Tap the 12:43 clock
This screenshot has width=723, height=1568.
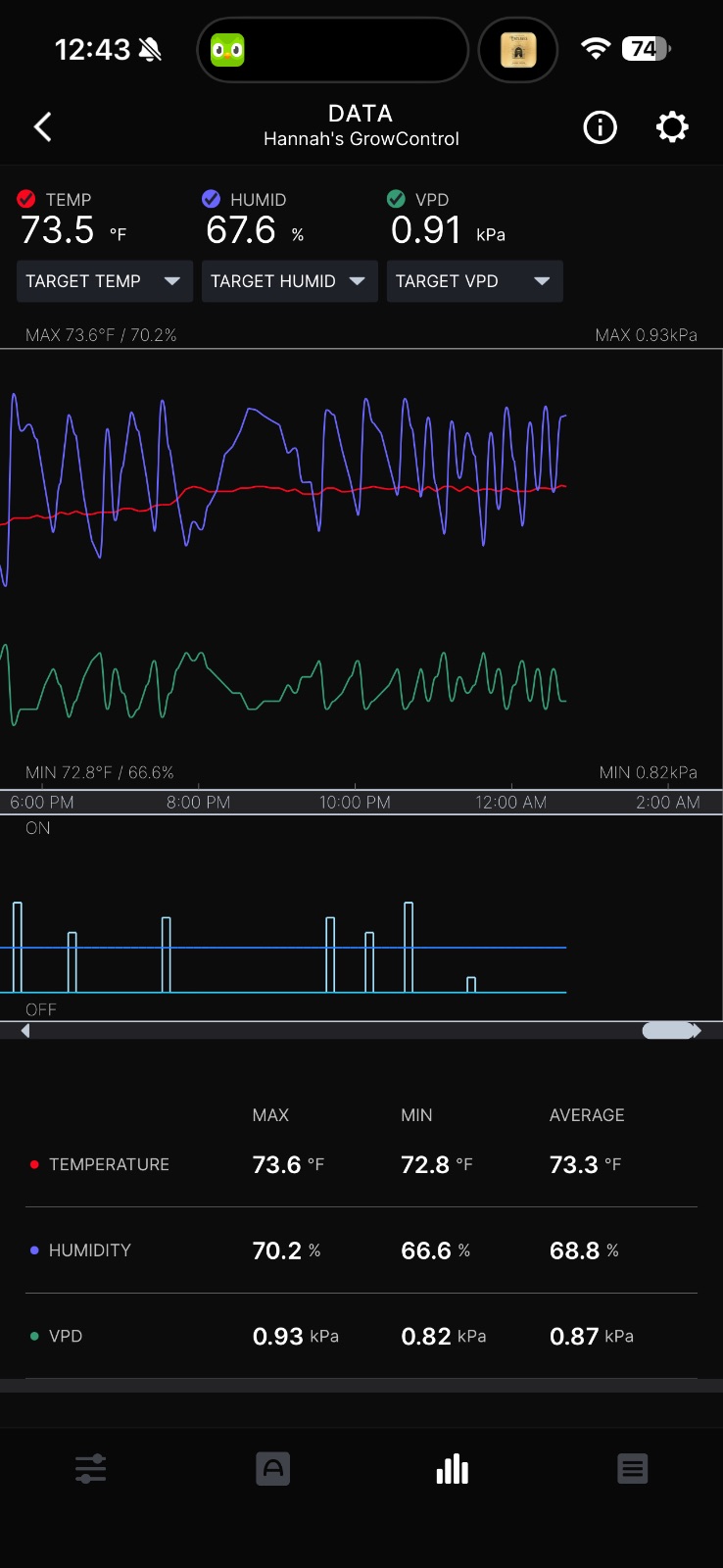click(92, 49)
